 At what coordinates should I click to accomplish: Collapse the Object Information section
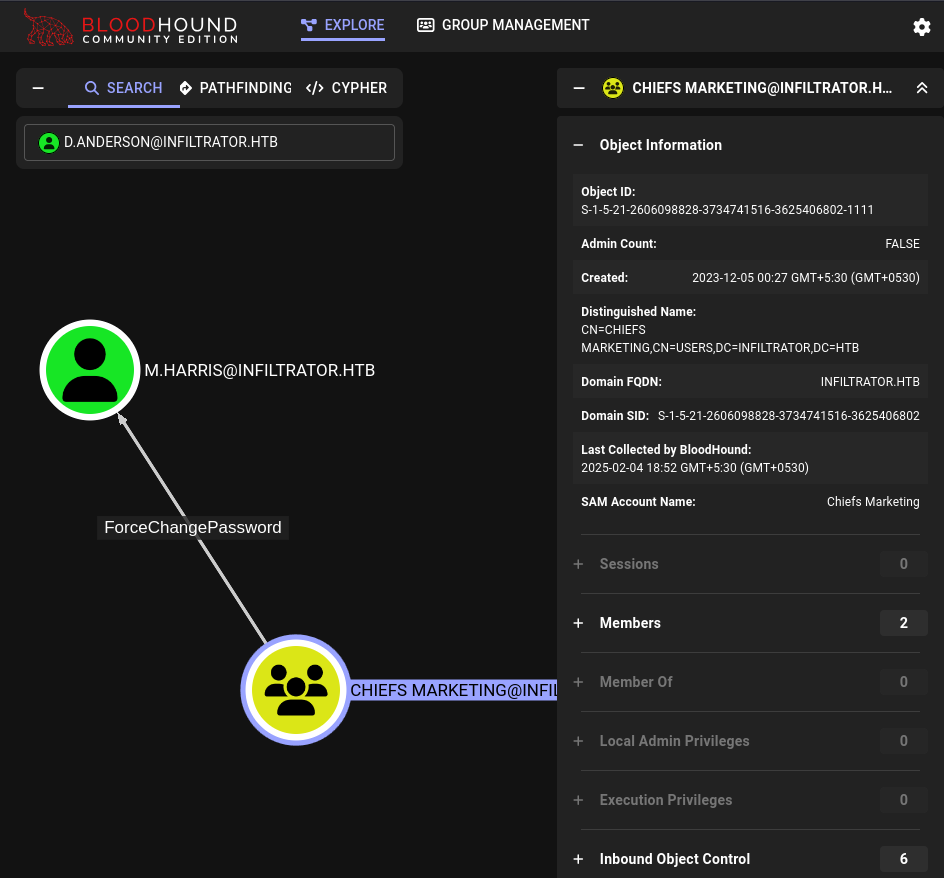pyautogui.click(x=578, y=145)
